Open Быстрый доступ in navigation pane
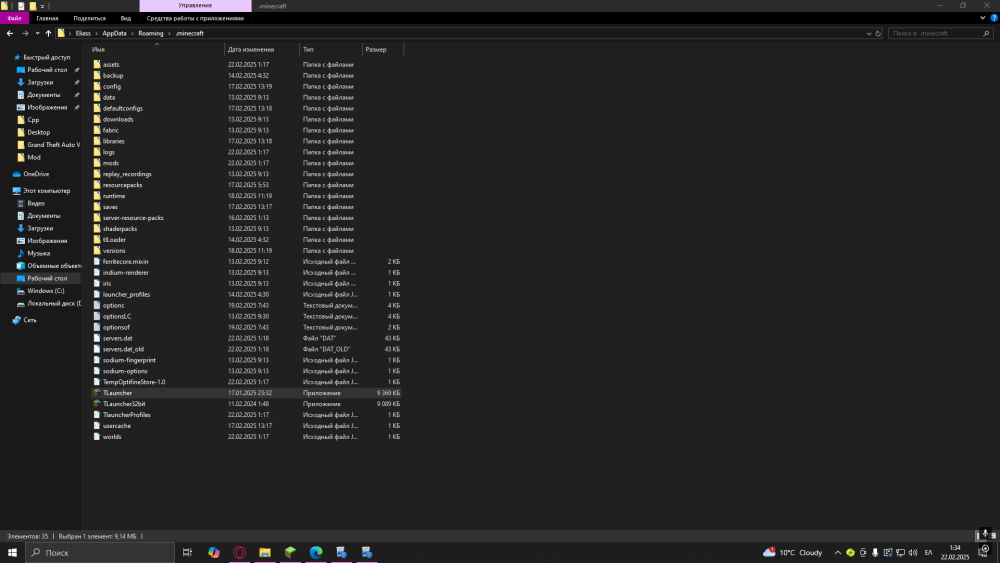1000x563 pixels. click(47, 57)
